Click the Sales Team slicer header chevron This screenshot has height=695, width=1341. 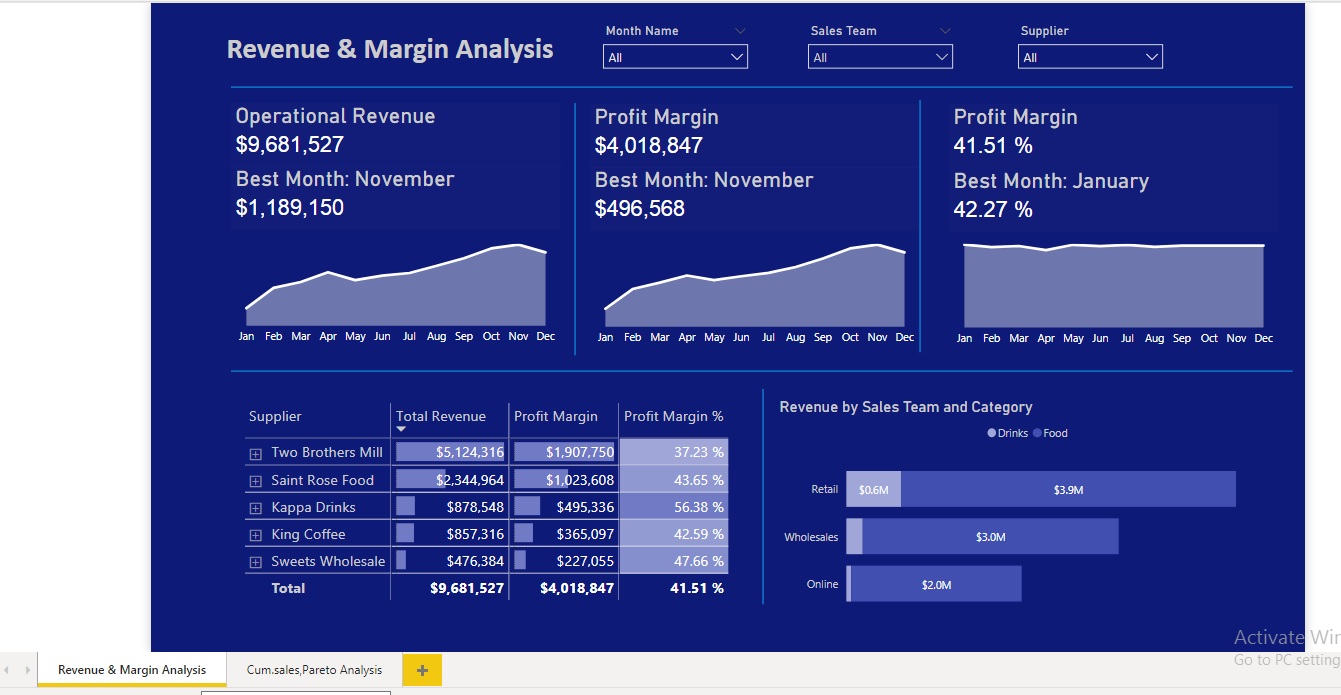tap(944, 30)
